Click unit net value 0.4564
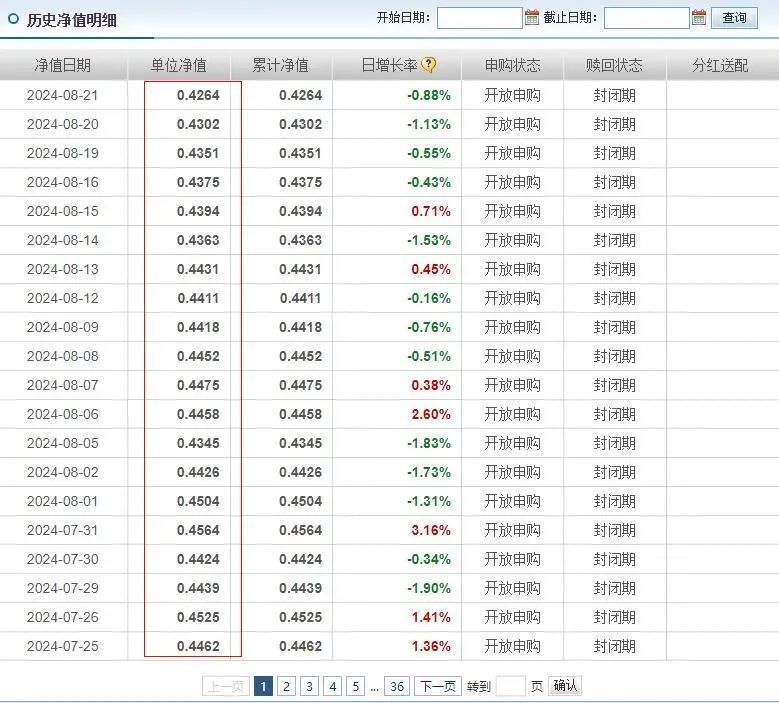The image size is (779, 703). tap(198, 530)
